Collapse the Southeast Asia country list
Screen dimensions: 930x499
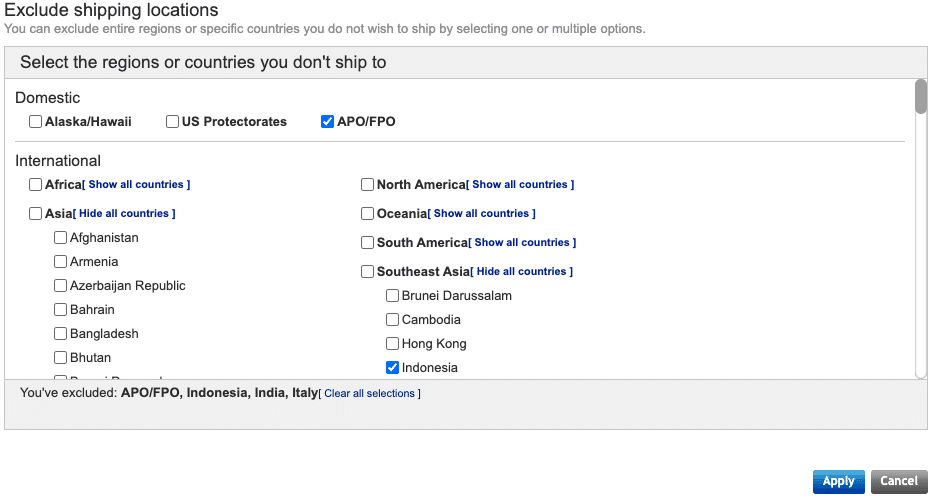coord(524,272)
